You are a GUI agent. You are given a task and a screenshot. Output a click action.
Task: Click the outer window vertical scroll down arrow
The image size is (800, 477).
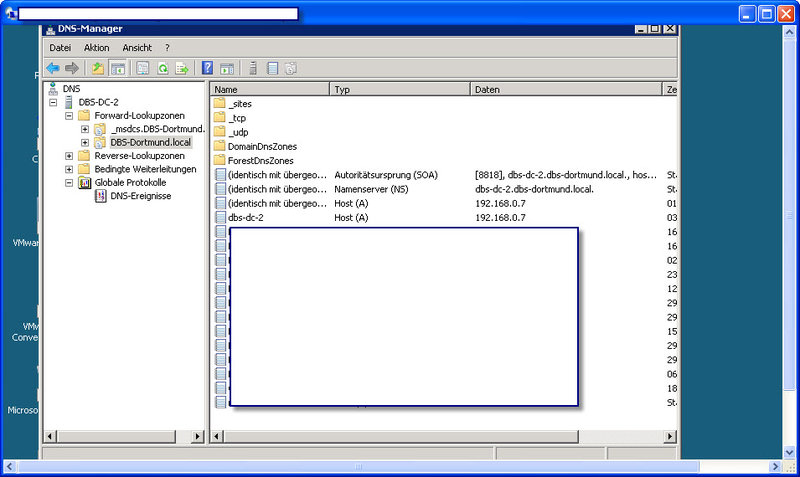point(789,452)
